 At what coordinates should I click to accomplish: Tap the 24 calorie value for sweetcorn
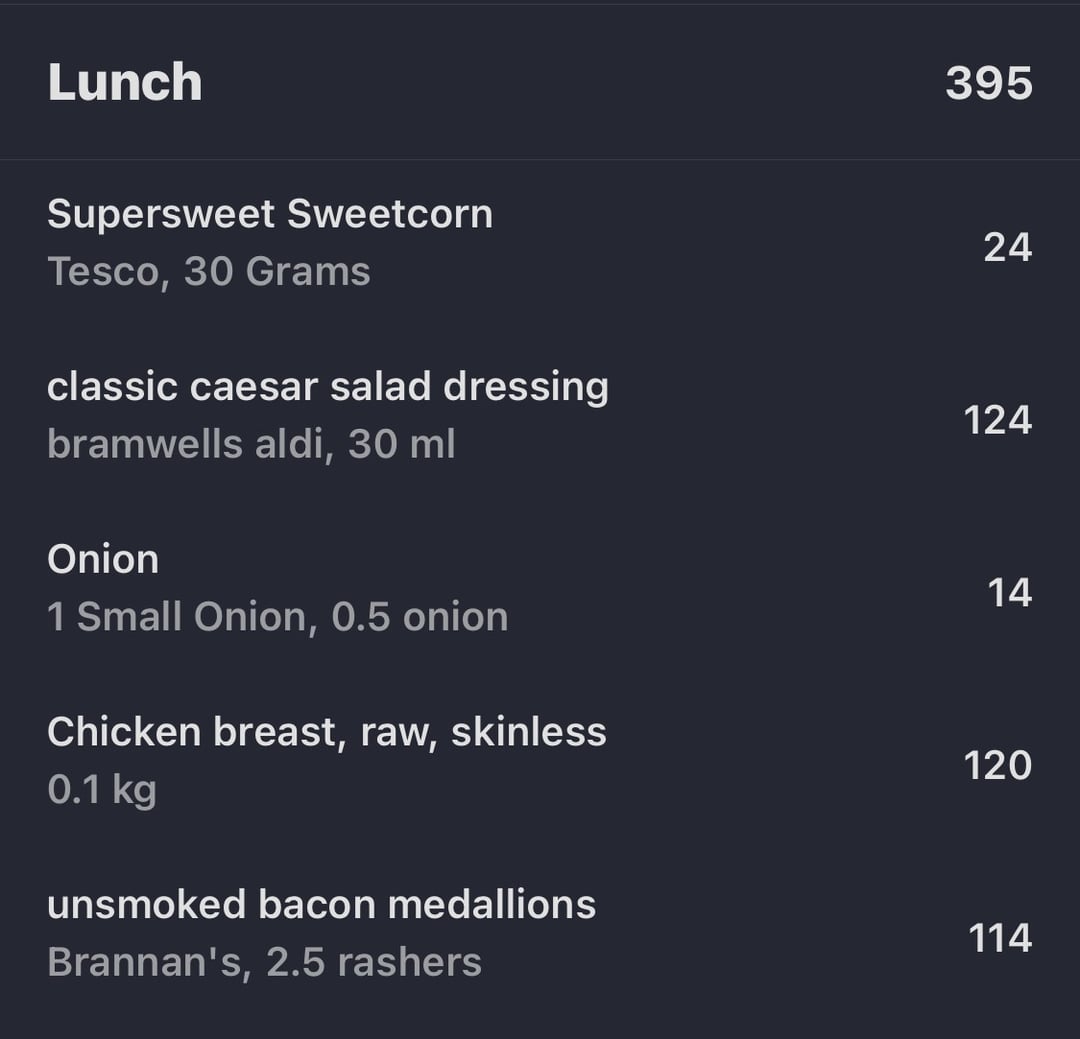click(1007, 247)
